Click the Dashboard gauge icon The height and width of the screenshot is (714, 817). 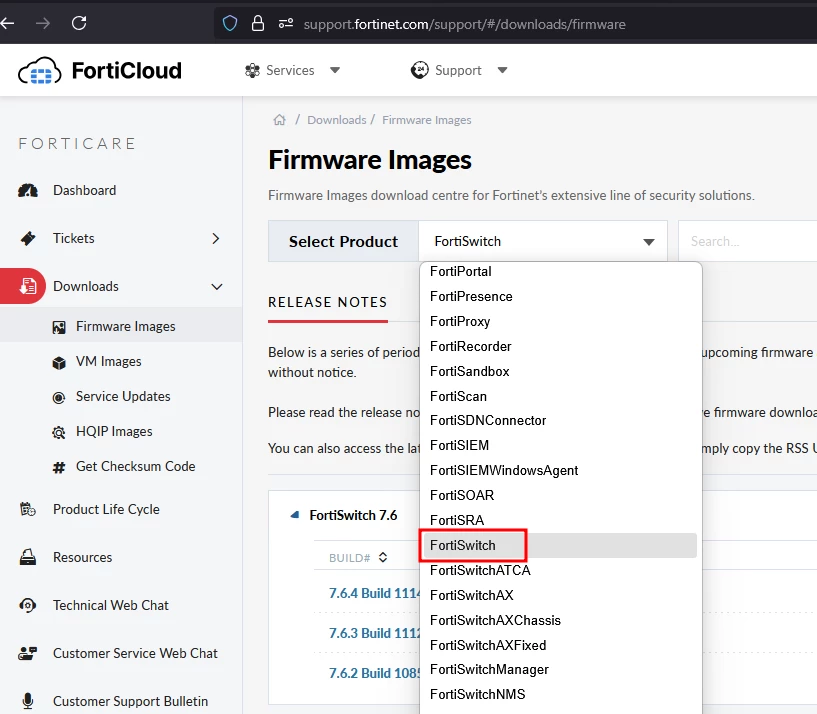coord(28,190)
